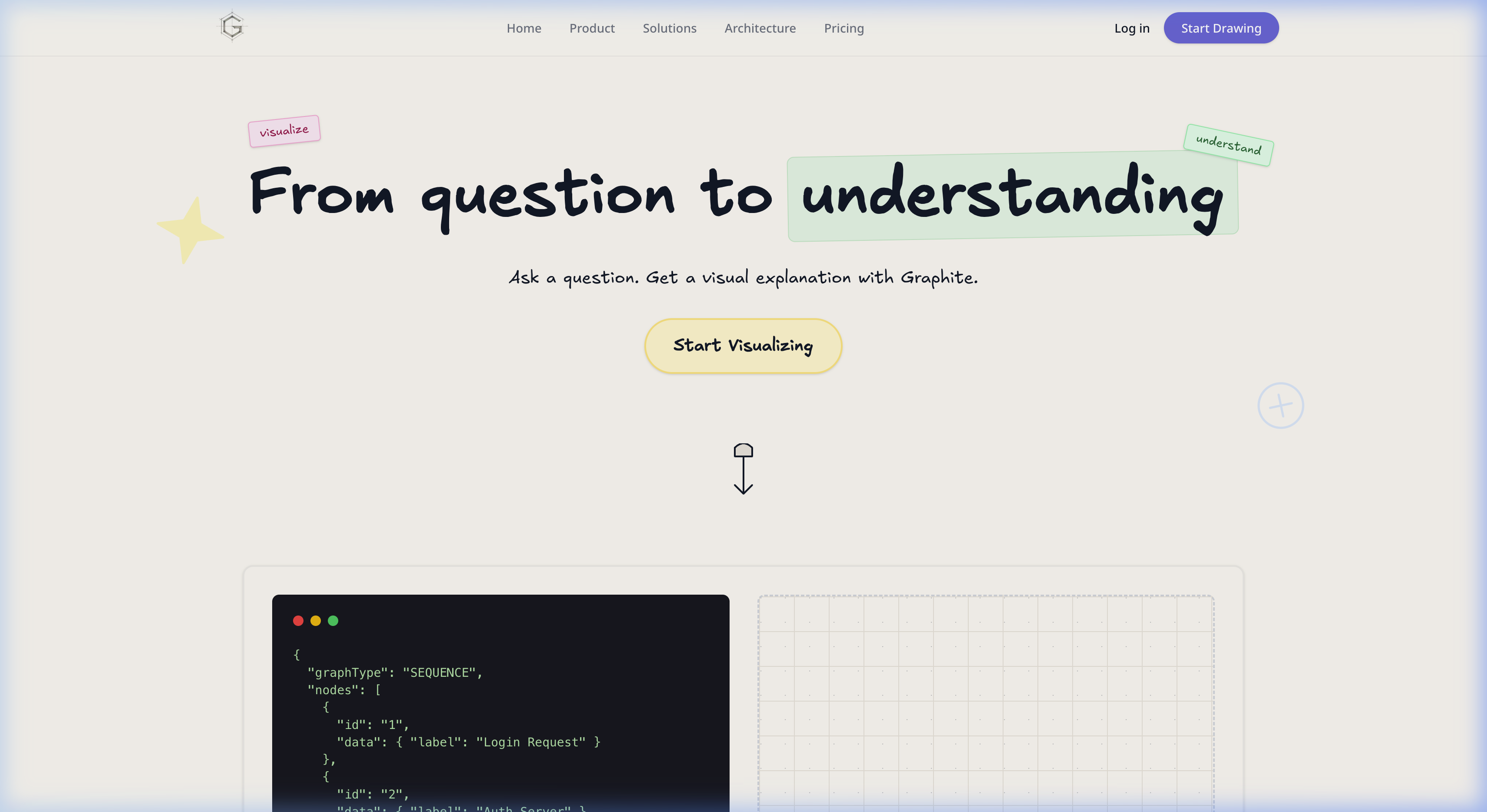Click the "Login Request" label in code
Screen dimensions: 1487x812
click(530, 742)
